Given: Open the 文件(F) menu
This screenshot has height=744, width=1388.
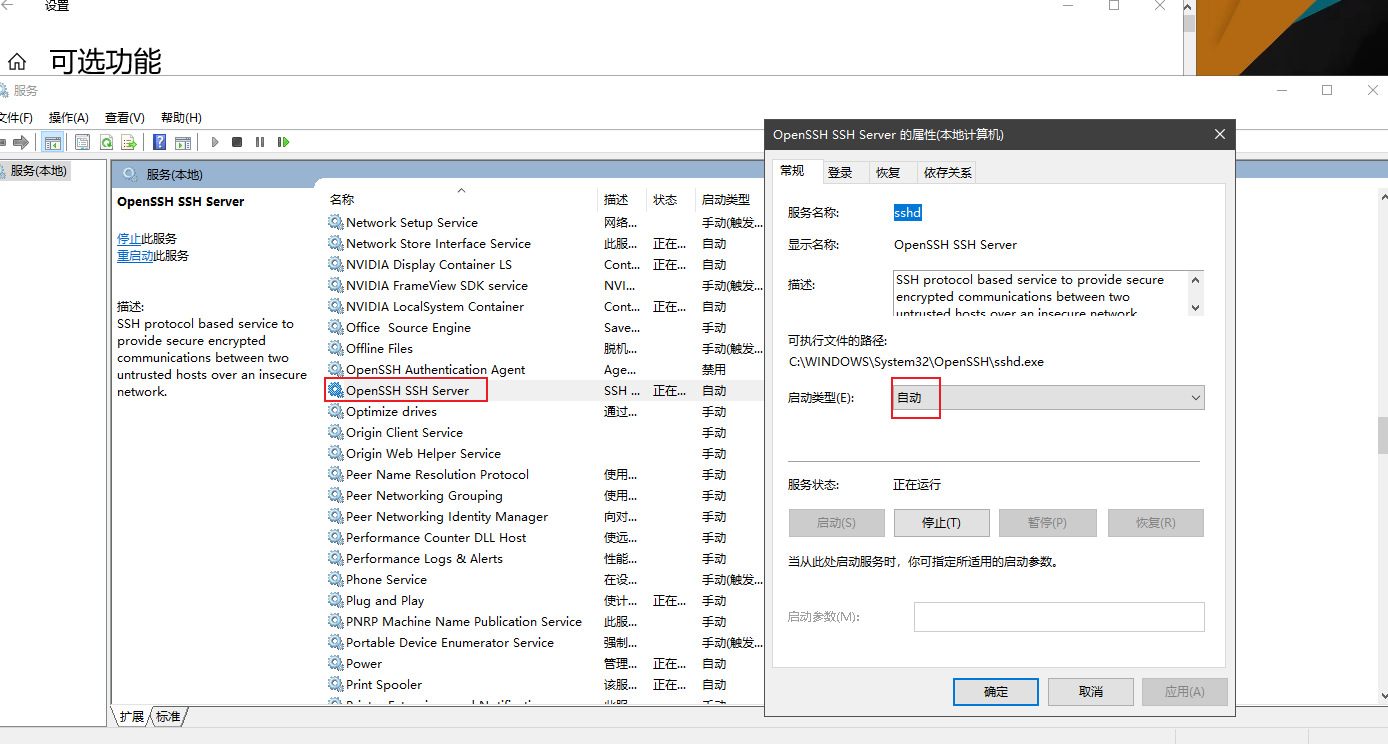Looking at the screenshot, I should (15, 117).
